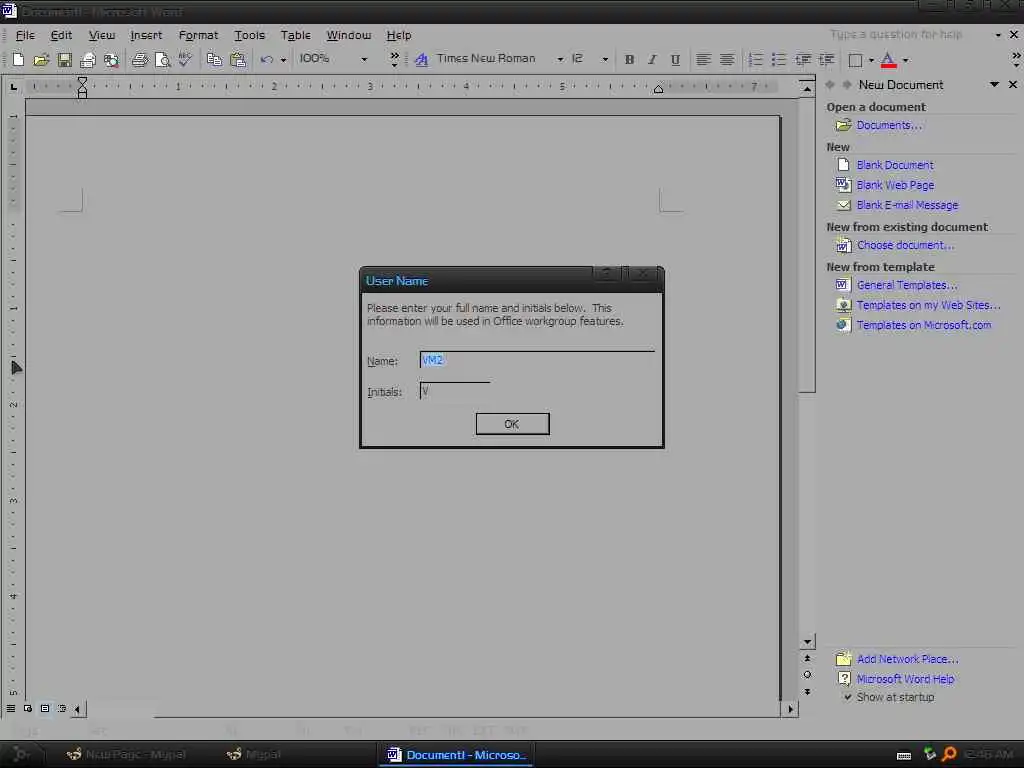Toggle the Show at startup checkbox
The image size is (1024, 768).
[848, 697]
